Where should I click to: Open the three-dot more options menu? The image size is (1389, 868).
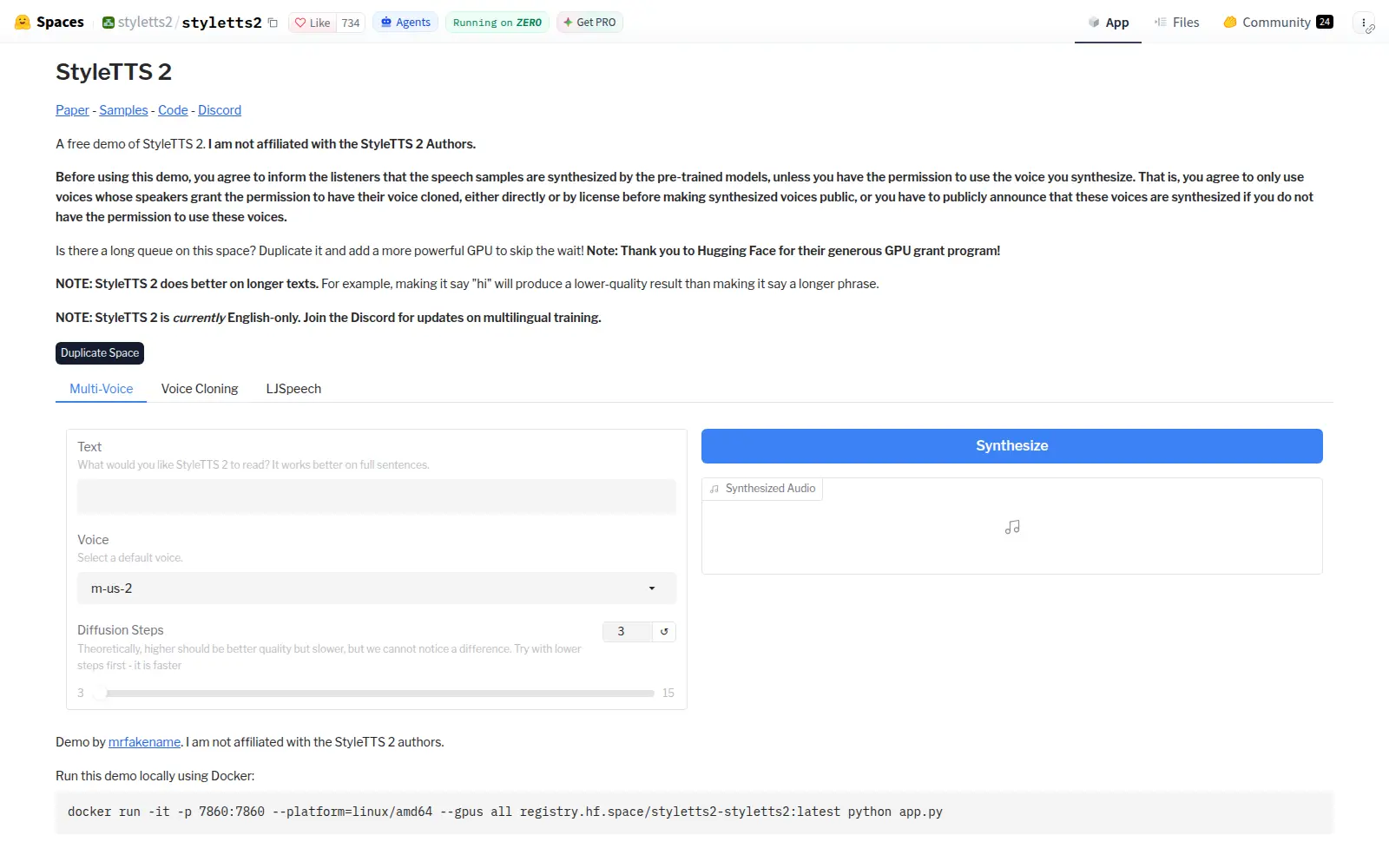click(x=1364, y=23)
